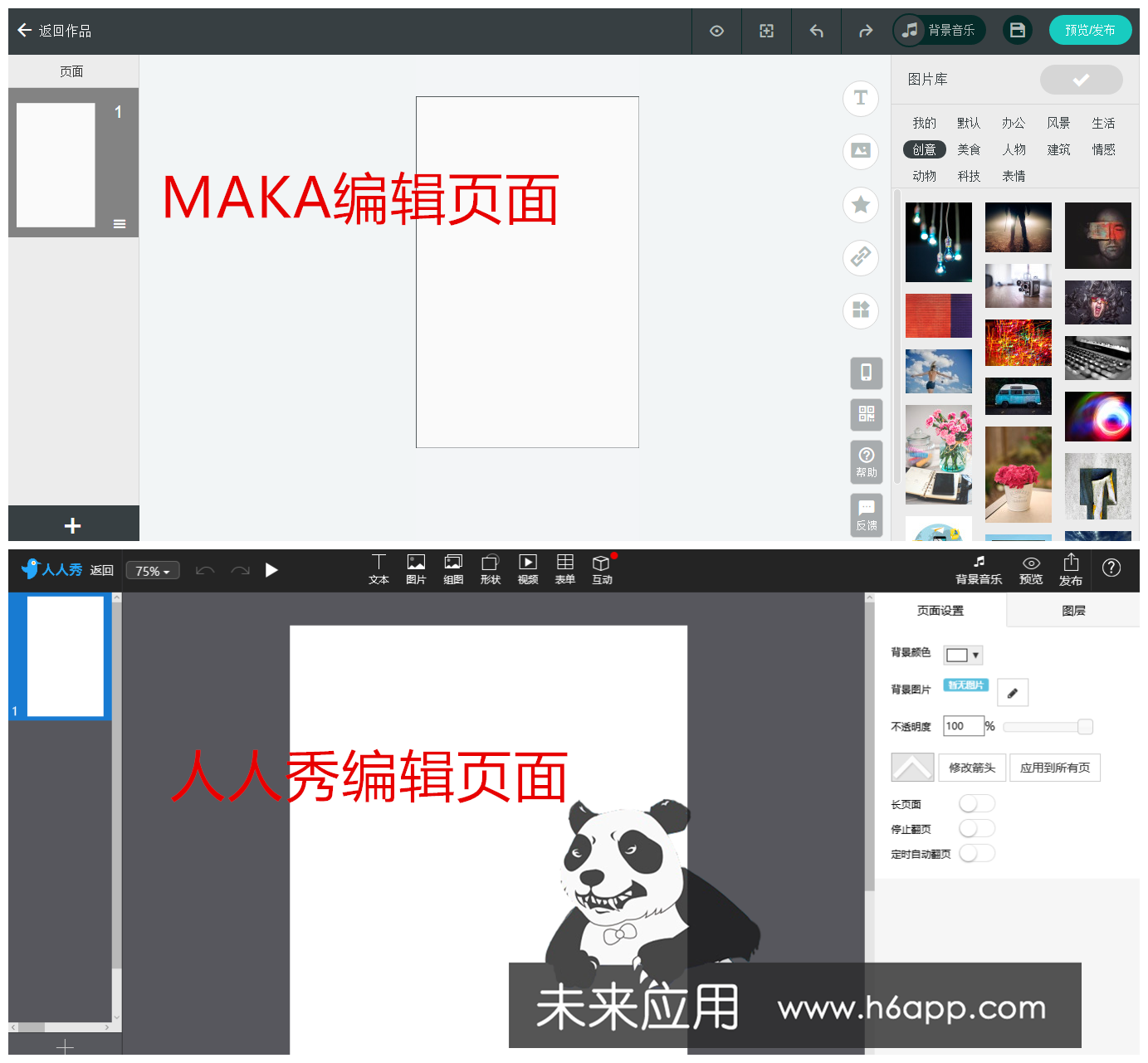Open 背景音乐 in the 人人秀 toolbar
Screen dimensions: 1148x1063
979,570
